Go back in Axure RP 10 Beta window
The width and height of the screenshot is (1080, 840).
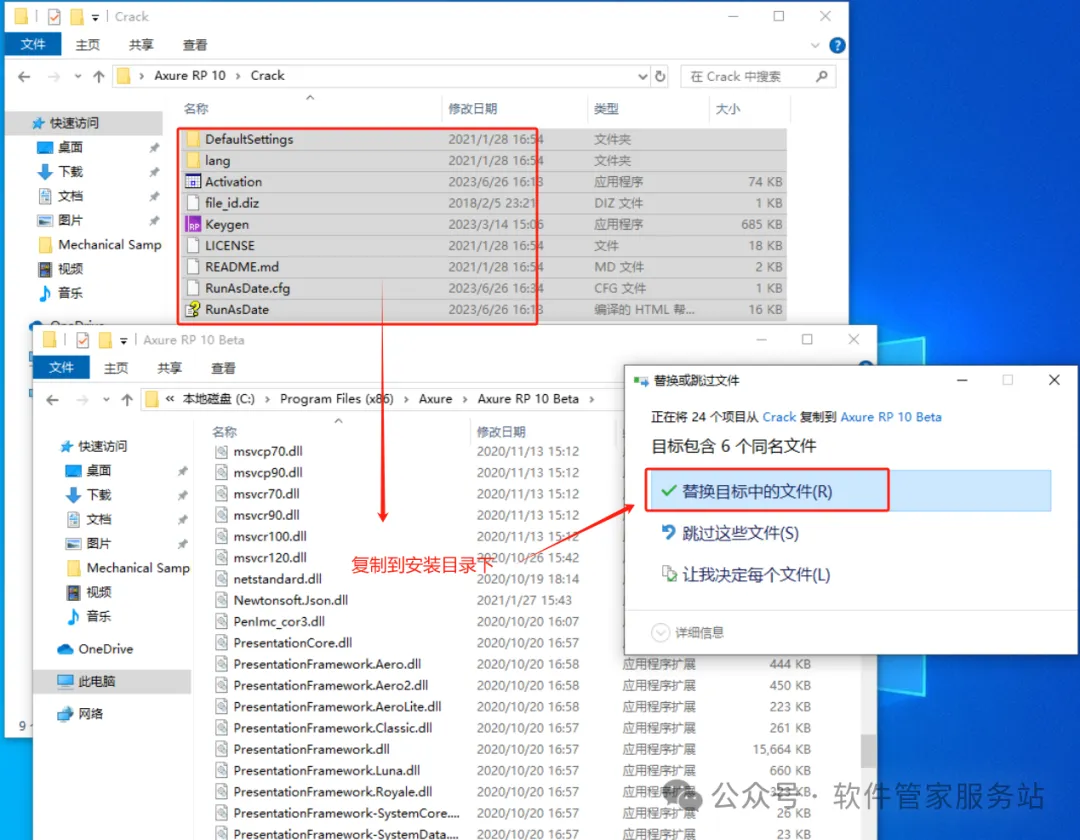pos(52,399)
